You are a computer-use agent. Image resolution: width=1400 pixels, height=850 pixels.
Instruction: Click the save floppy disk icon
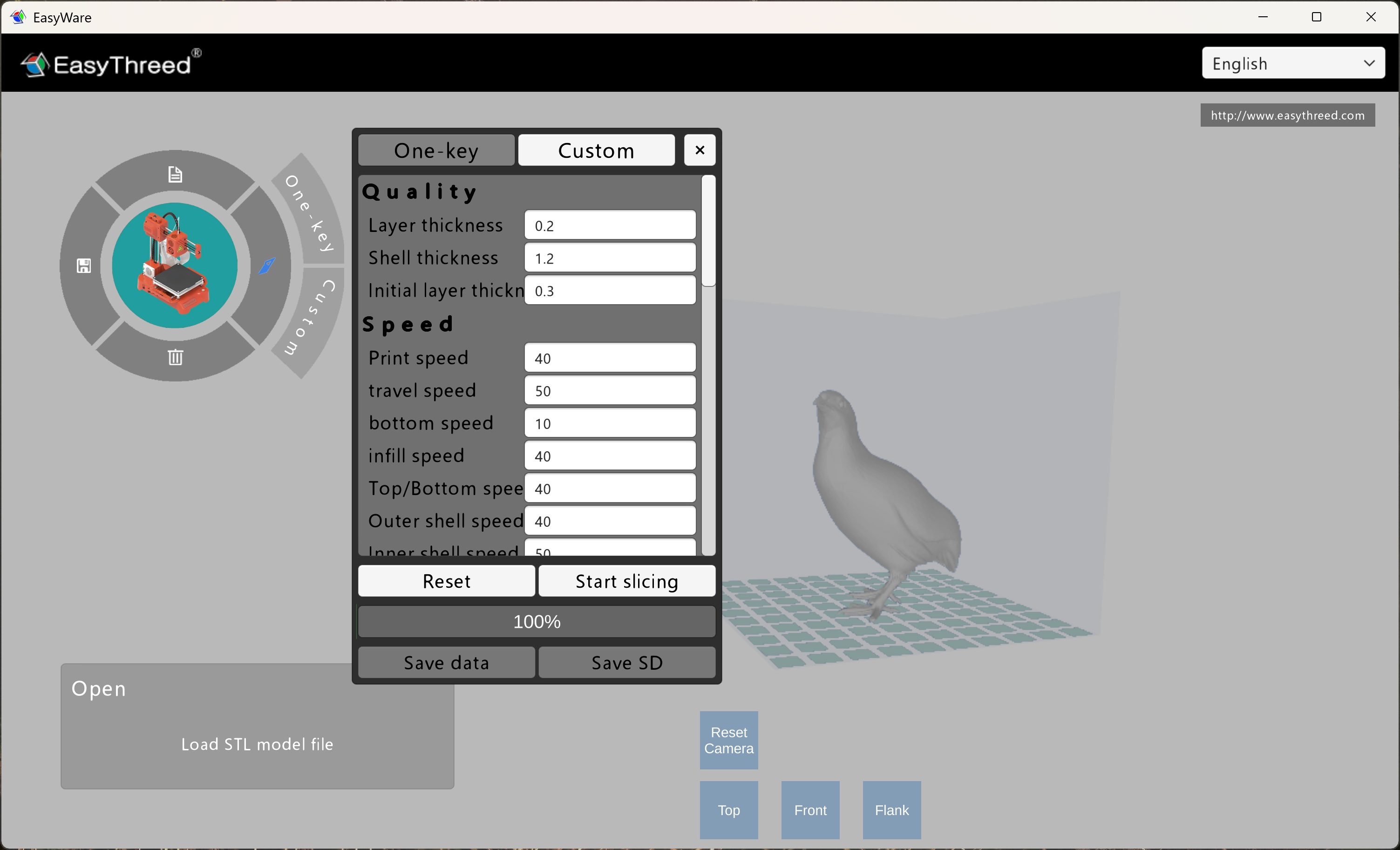pyautogui.click(x=83, y=266)
